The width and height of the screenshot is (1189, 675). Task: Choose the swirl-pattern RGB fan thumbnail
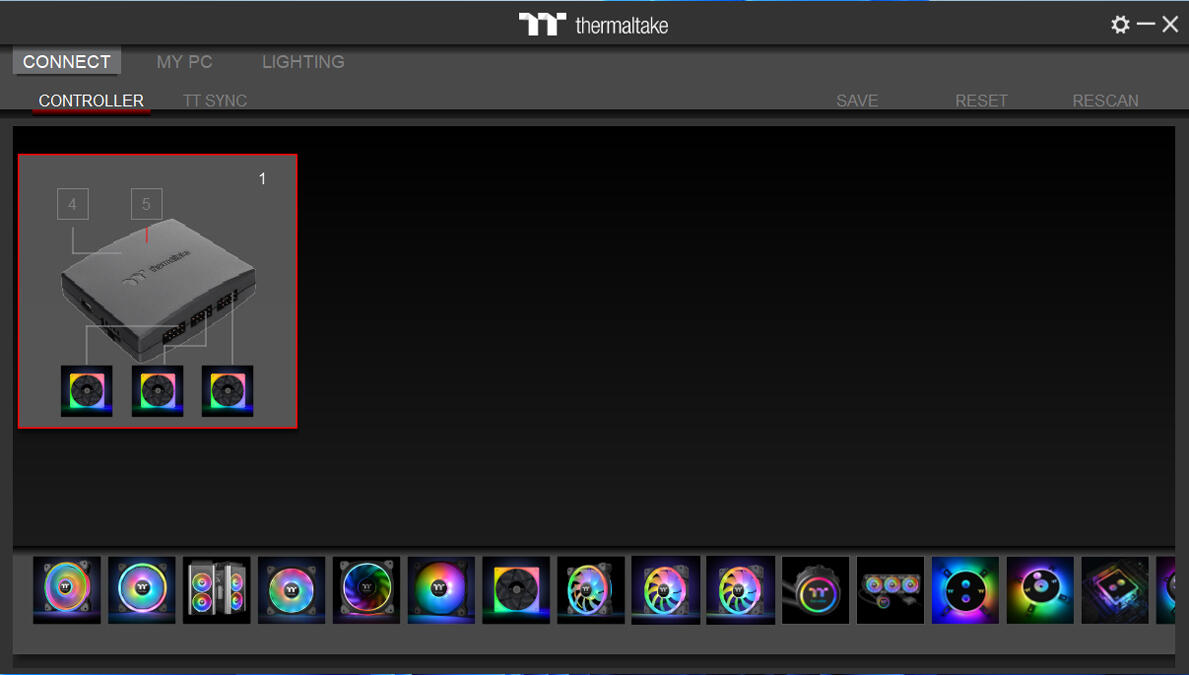tap(366, 590)
